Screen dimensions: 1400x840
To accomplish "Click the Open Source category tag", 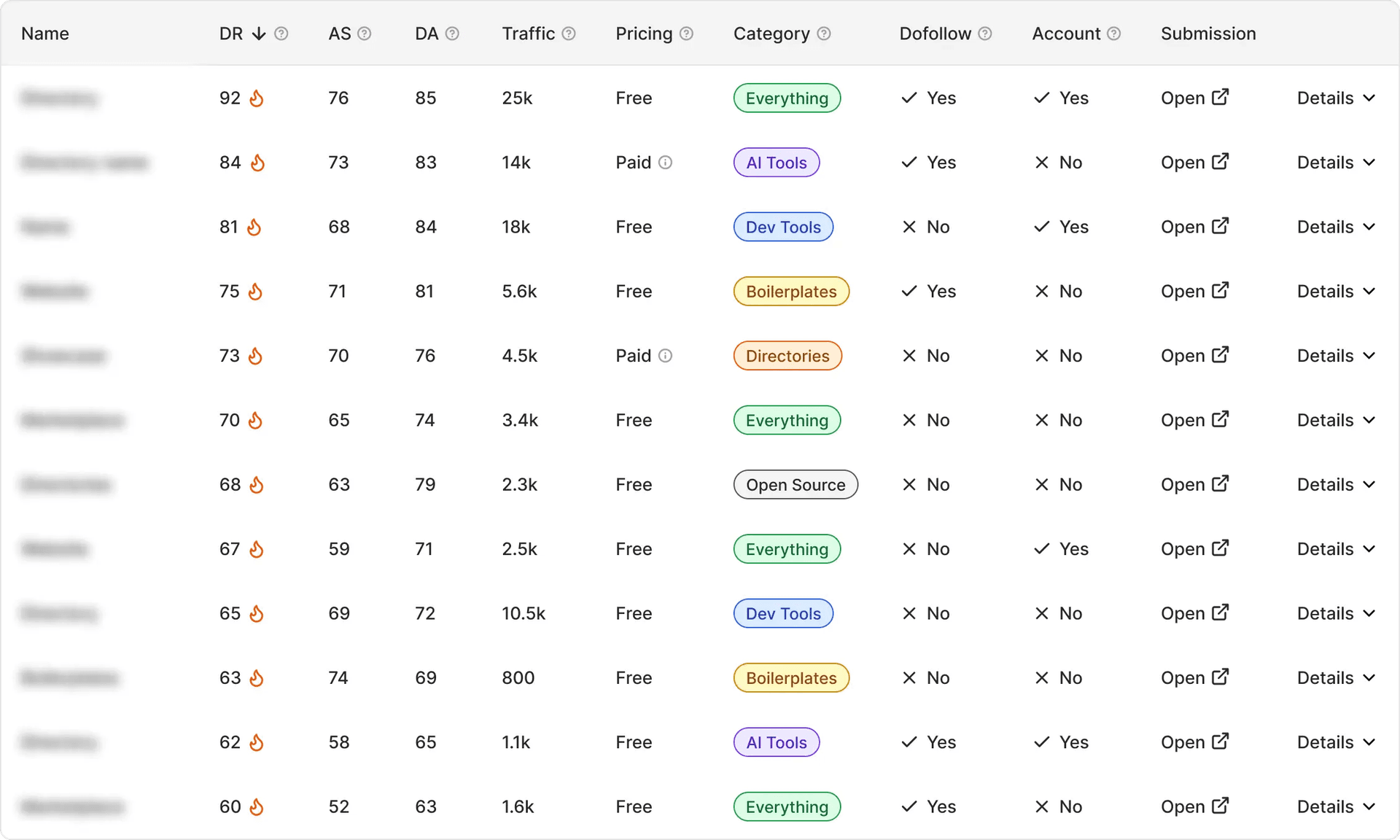I will click(x=796, y=484).
